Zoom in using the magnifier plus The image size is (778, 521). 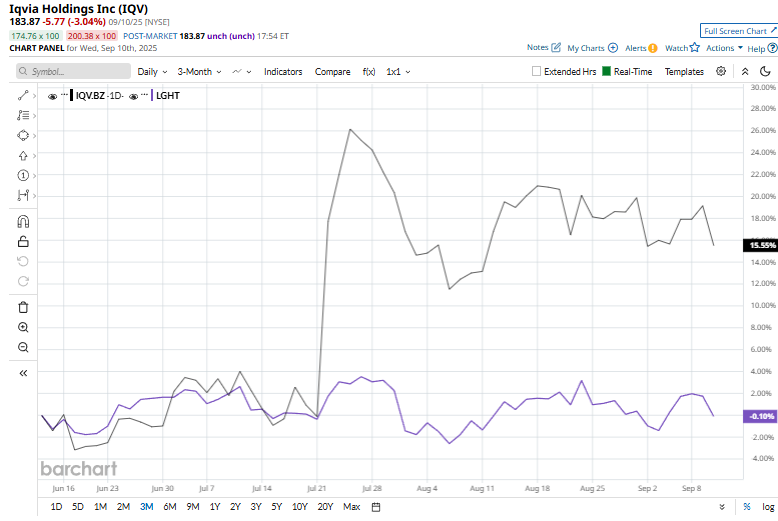23,327
